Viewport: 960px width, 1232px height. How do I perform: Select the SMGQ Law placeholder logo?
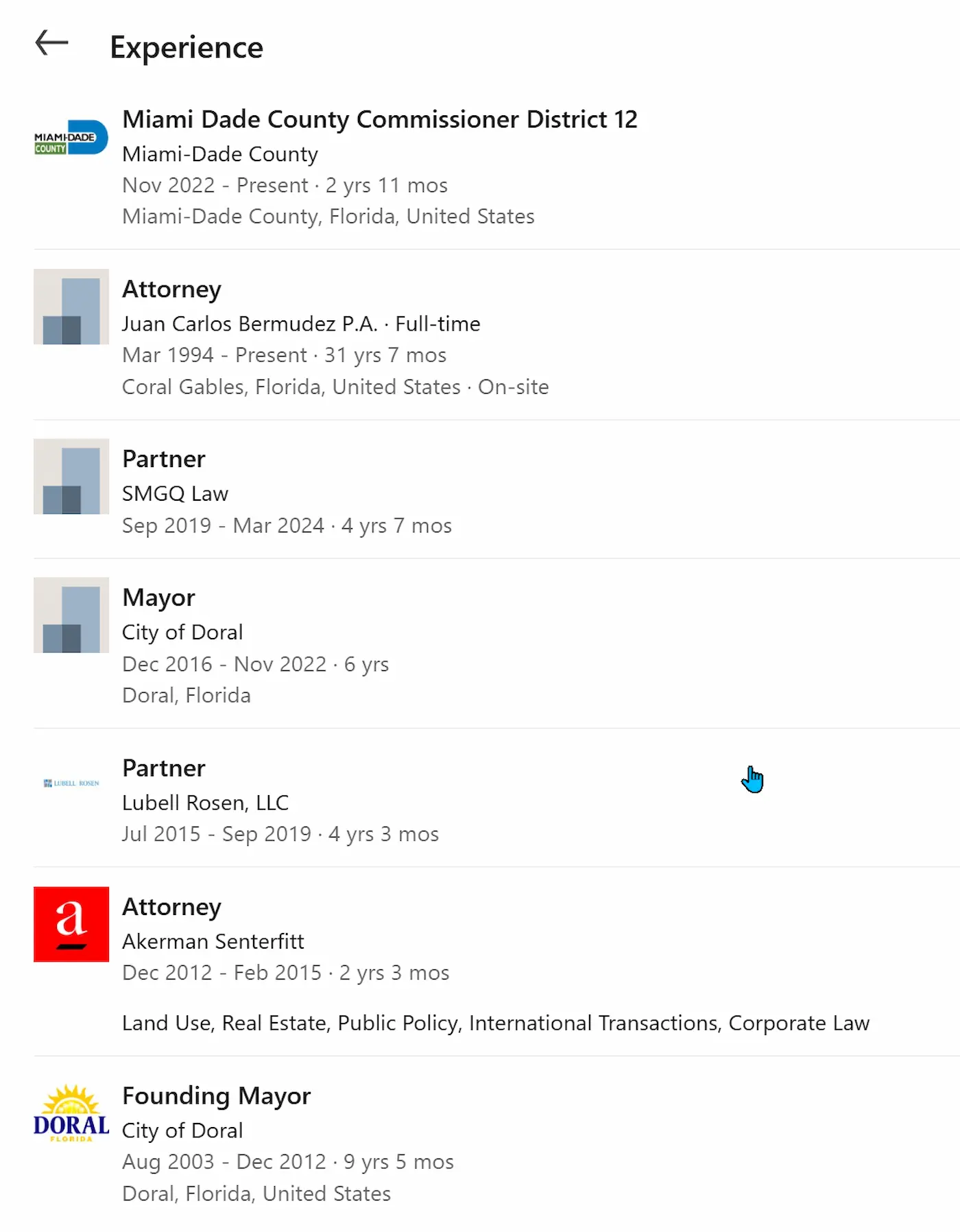pos(71,477)
